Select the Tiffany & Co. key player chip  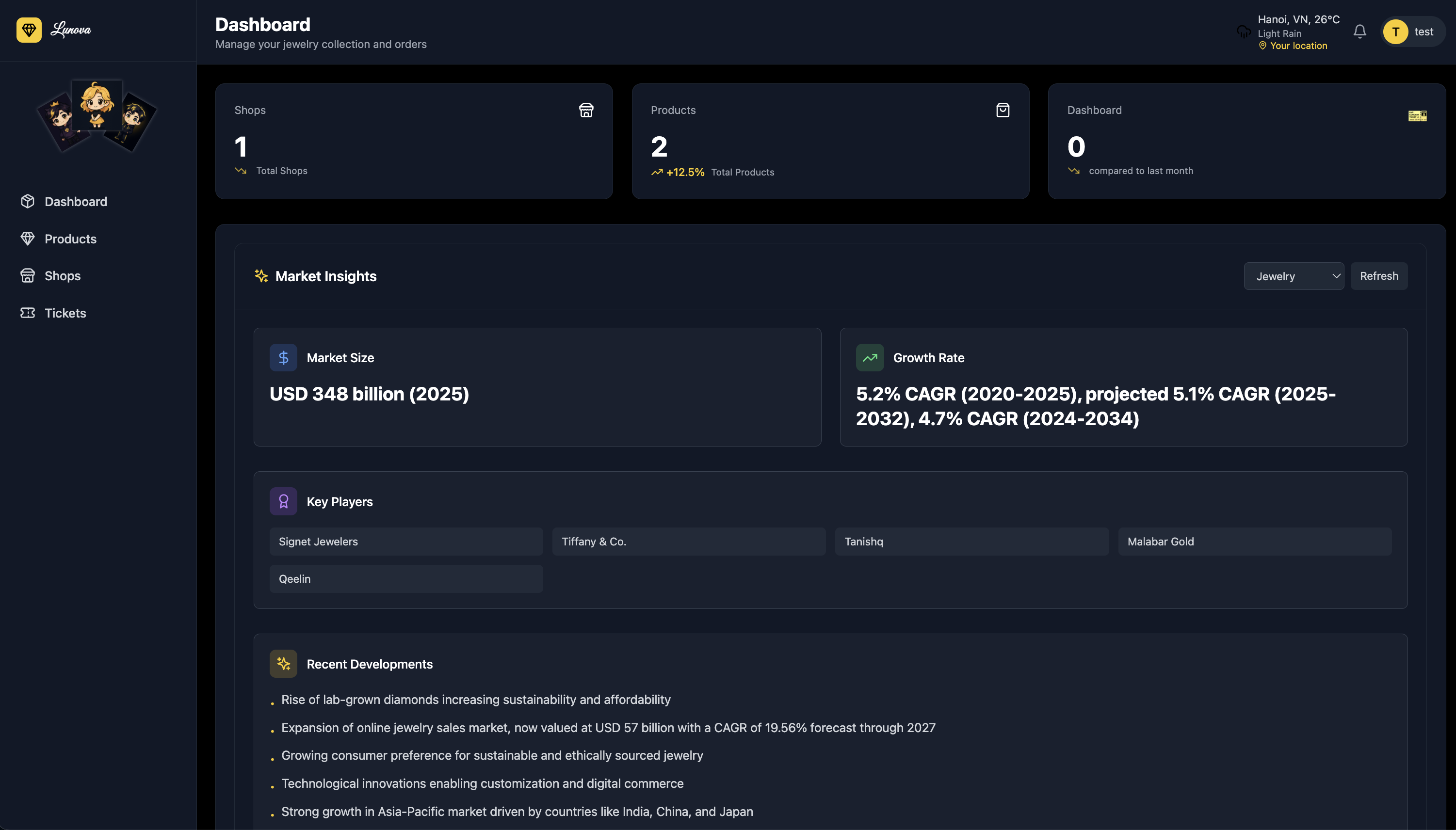click(x=688, y=542)
